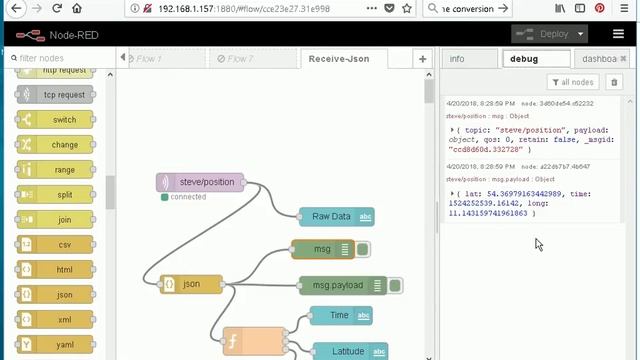This screenshot has height=360, width=640.
Task: Click node id 3d60de54.d52232 link
Action: 558,104
